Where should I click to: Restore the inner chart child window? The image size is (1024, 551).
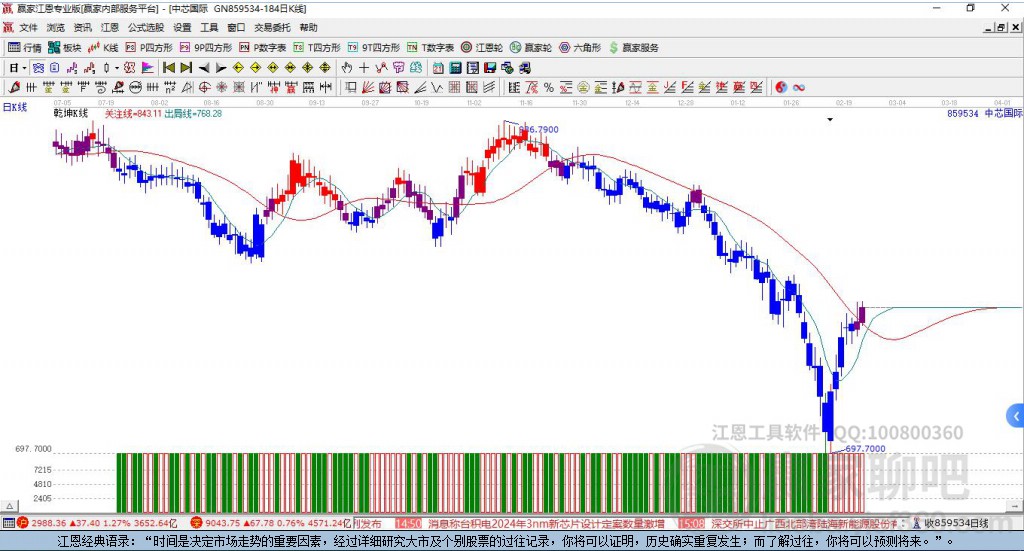(x=1001, y=27)
